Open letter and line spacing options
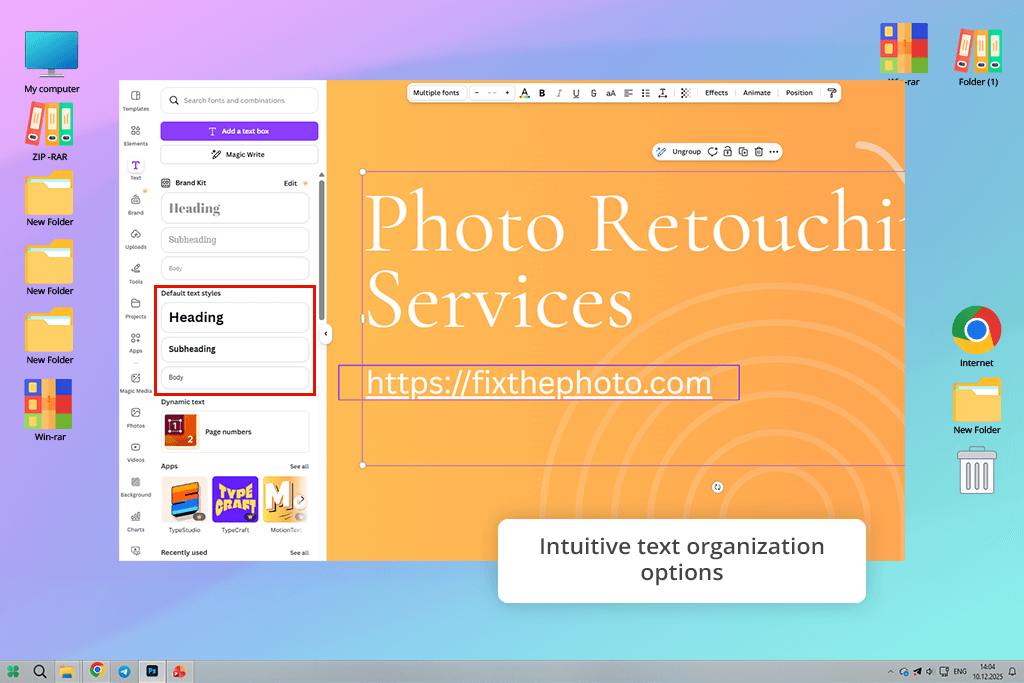Image resolution: width=1024 pixels, height=683 pixels. [x=663, y=93]
